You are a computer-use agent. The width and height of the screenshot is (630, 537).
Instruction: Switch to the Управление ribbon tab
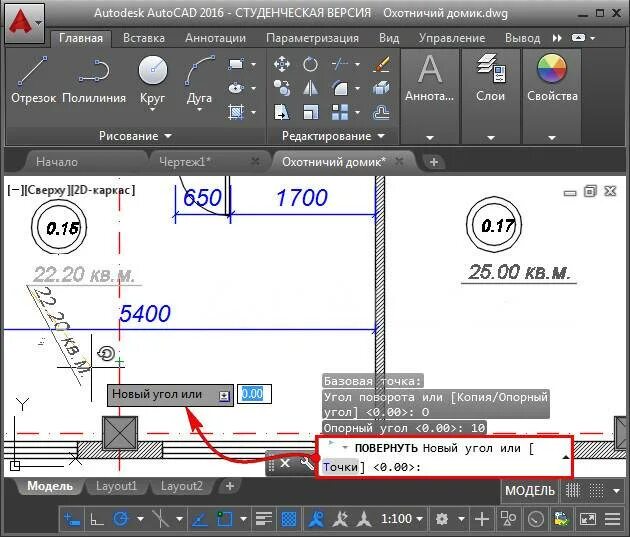point(452,38)
